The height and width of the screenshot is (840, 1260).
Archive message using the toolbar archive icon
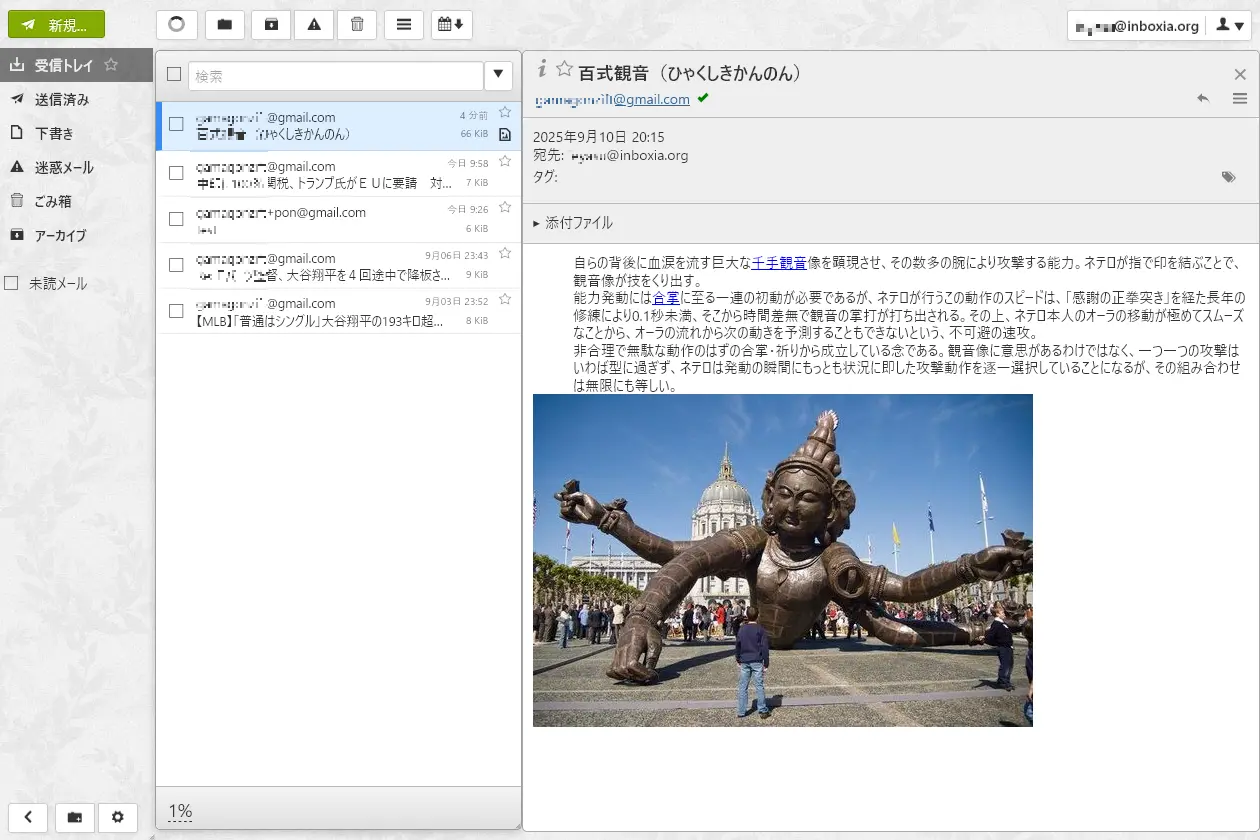(x=271, y=25)
